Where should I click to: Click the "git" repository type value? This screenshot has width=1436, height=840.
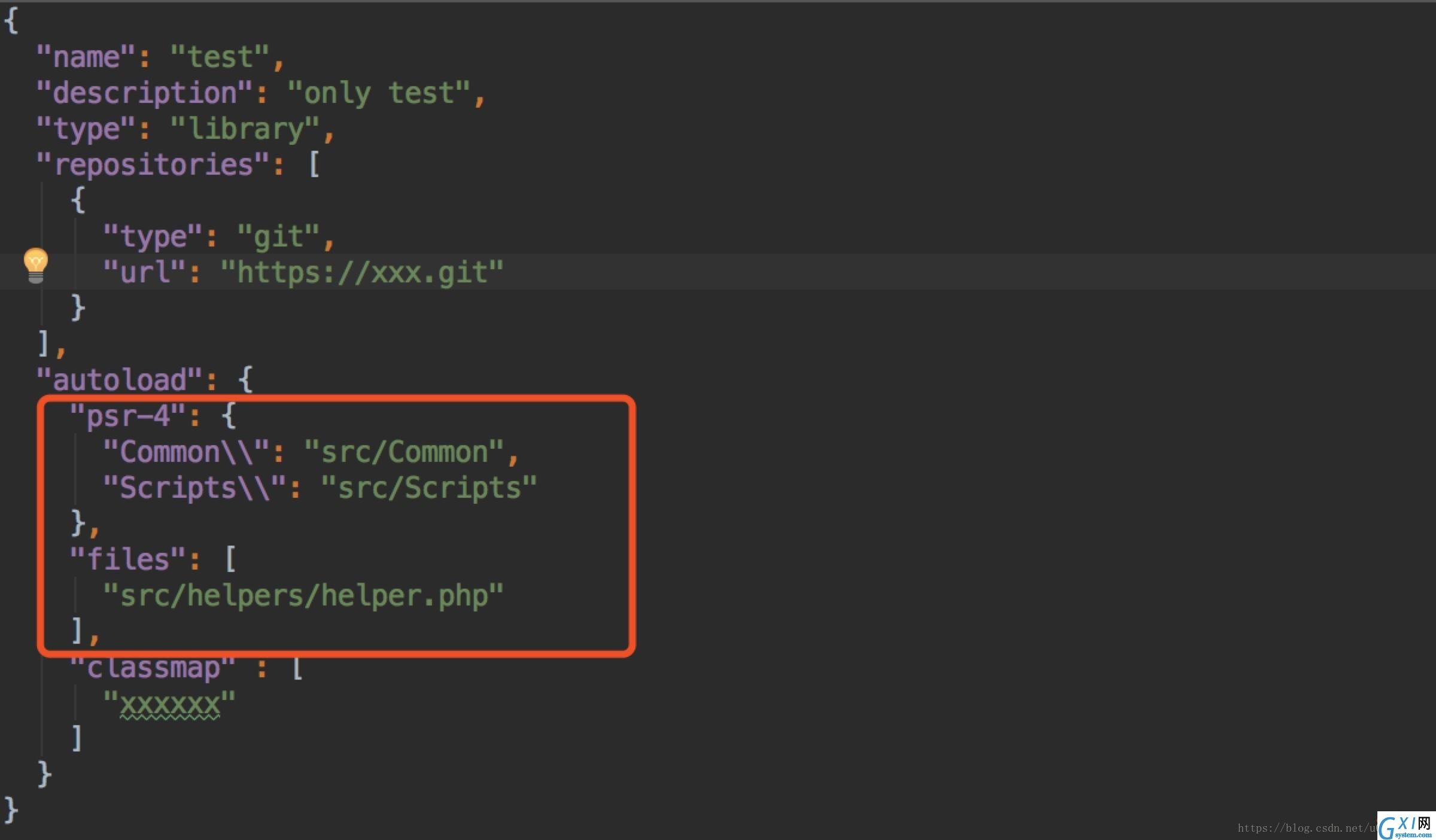click(x=278, y=237)
